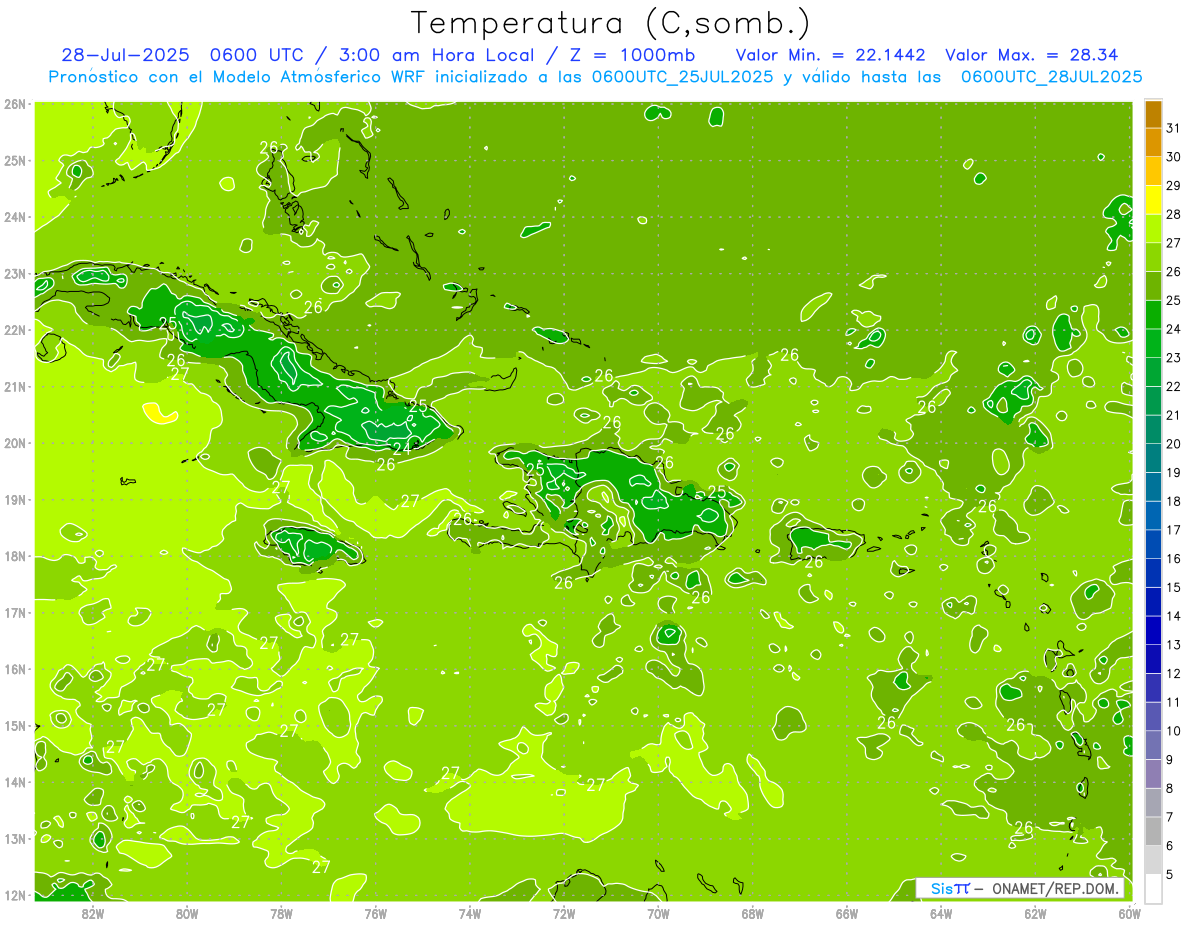Click the '0600UTC_28JUL2025' valid-until time text
Screen dimensions: 1200x927
[1051, 77]
